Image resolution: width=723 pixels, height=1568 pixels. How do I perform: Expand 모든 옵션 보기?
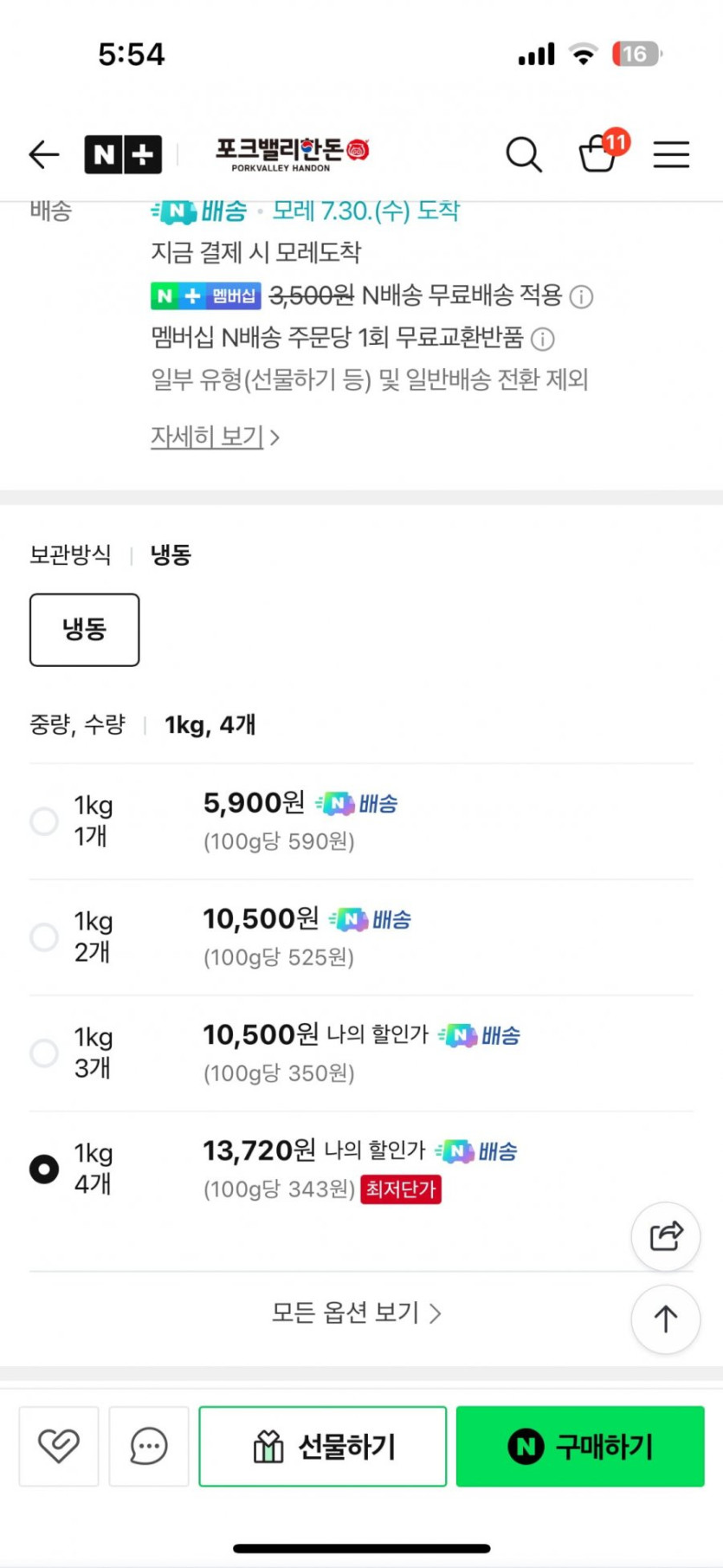coord(357,1313)
